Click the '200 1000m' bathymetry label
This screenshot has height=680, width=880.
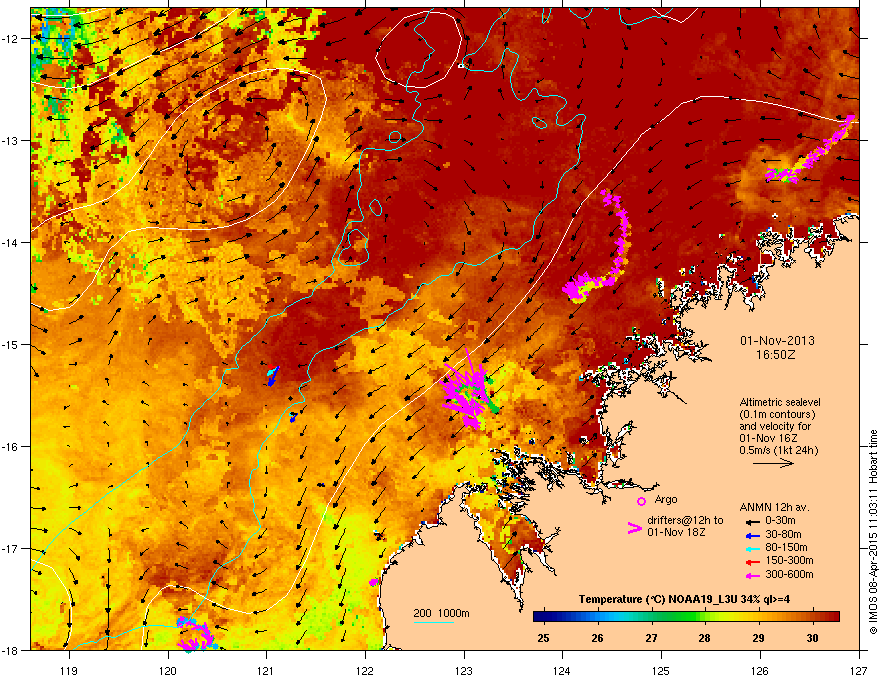pos(441,613)
